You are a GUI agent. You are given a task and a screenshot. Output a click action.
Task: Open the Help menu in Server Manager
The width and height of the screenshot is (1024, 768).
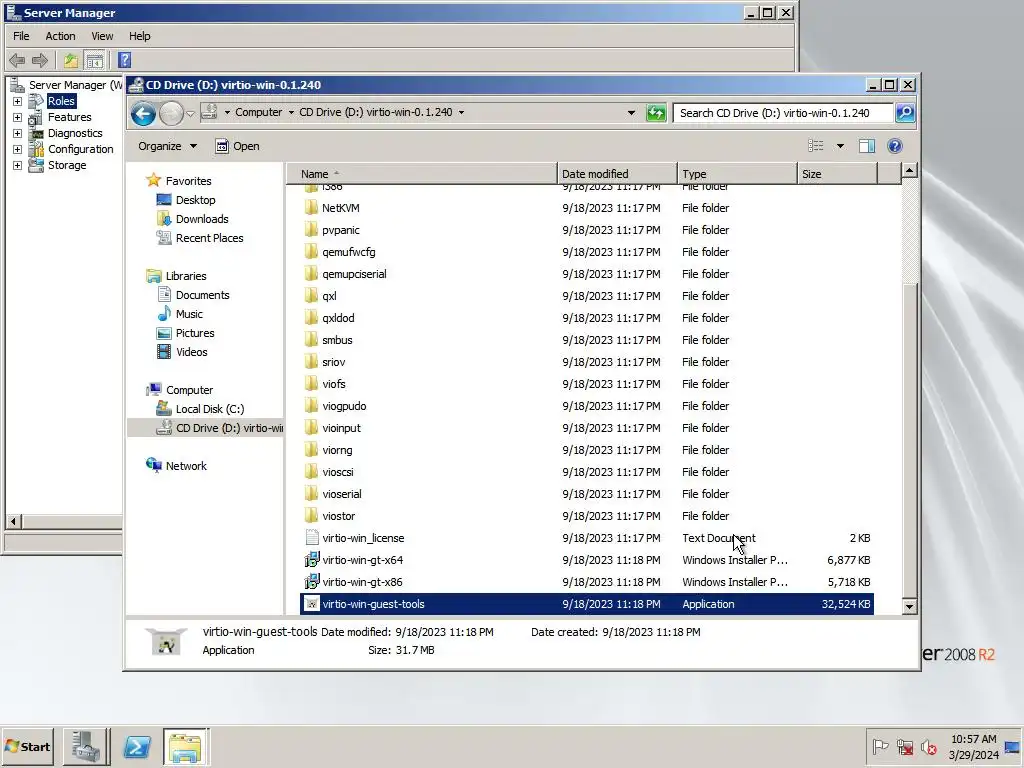139,36
